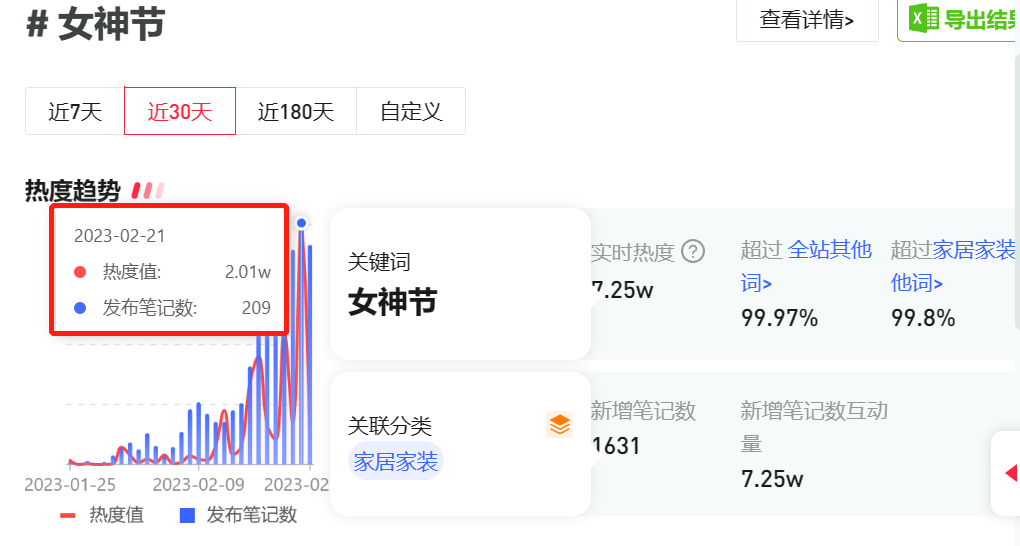Click the Excel icon on export button
Screen dimensions: 1020x546
point(924,18)
